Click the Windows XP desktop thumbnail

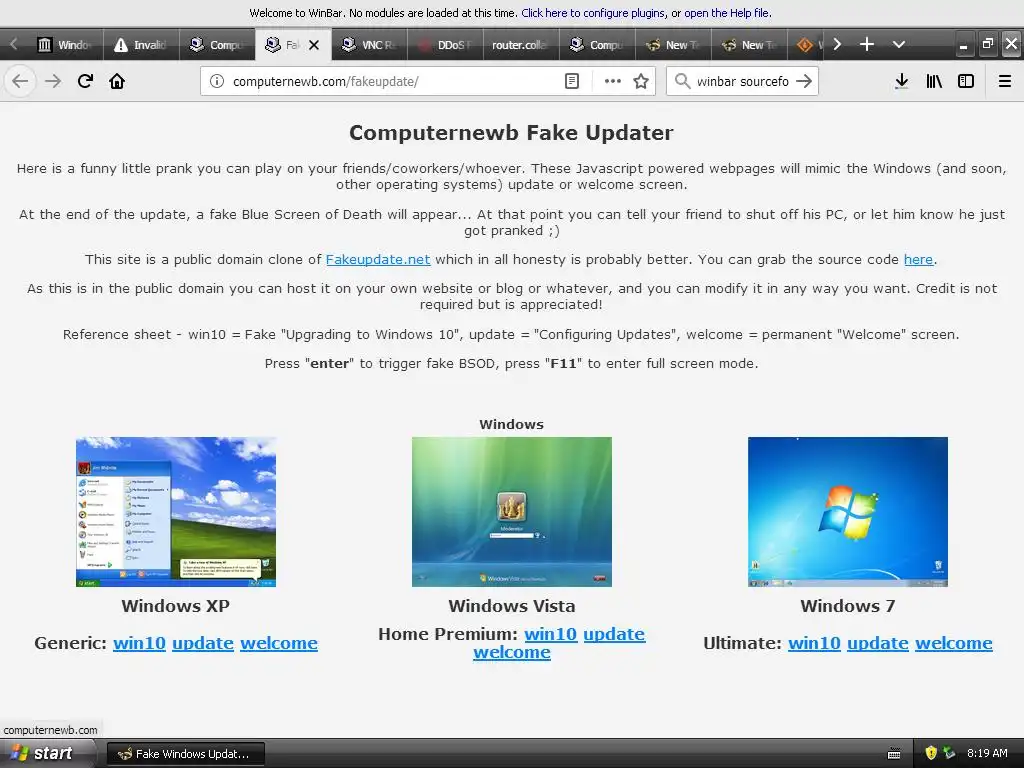[176, 512]
